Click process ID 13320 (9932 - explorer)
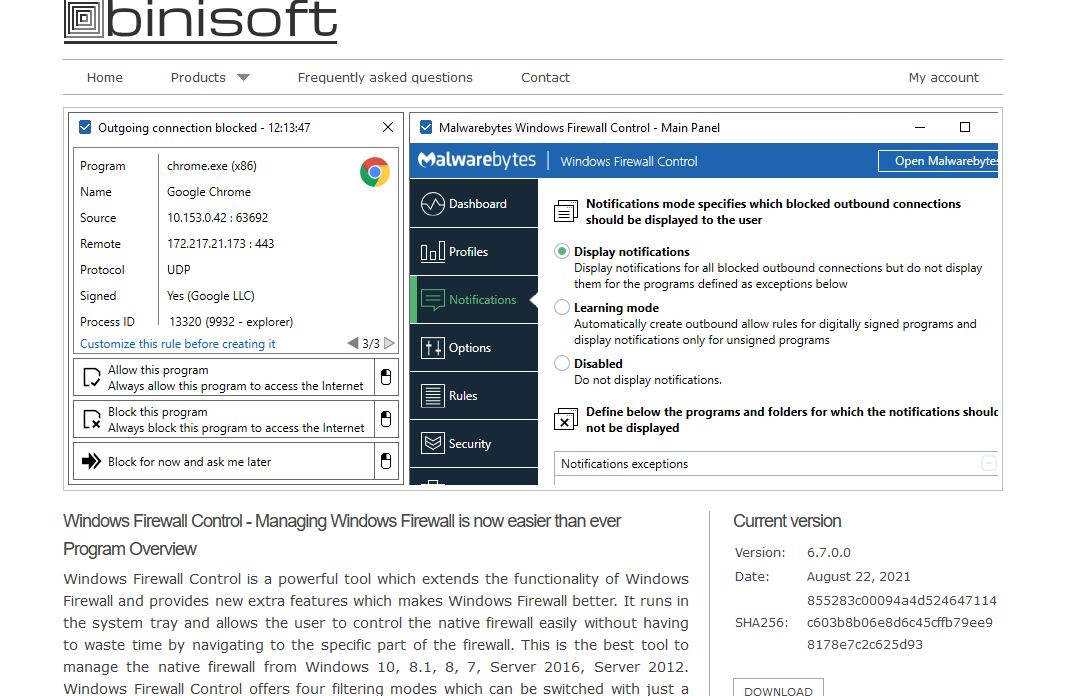This screenshot has width=1082, height=696. [231, 321]
